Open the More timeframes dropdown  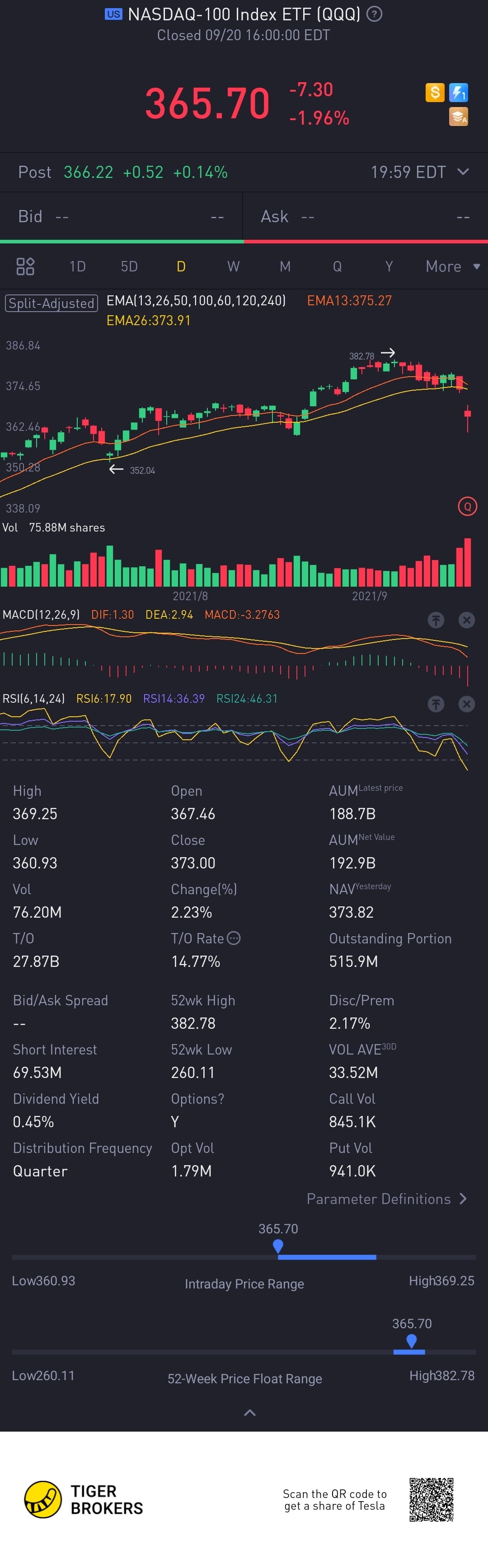point(453,266)
